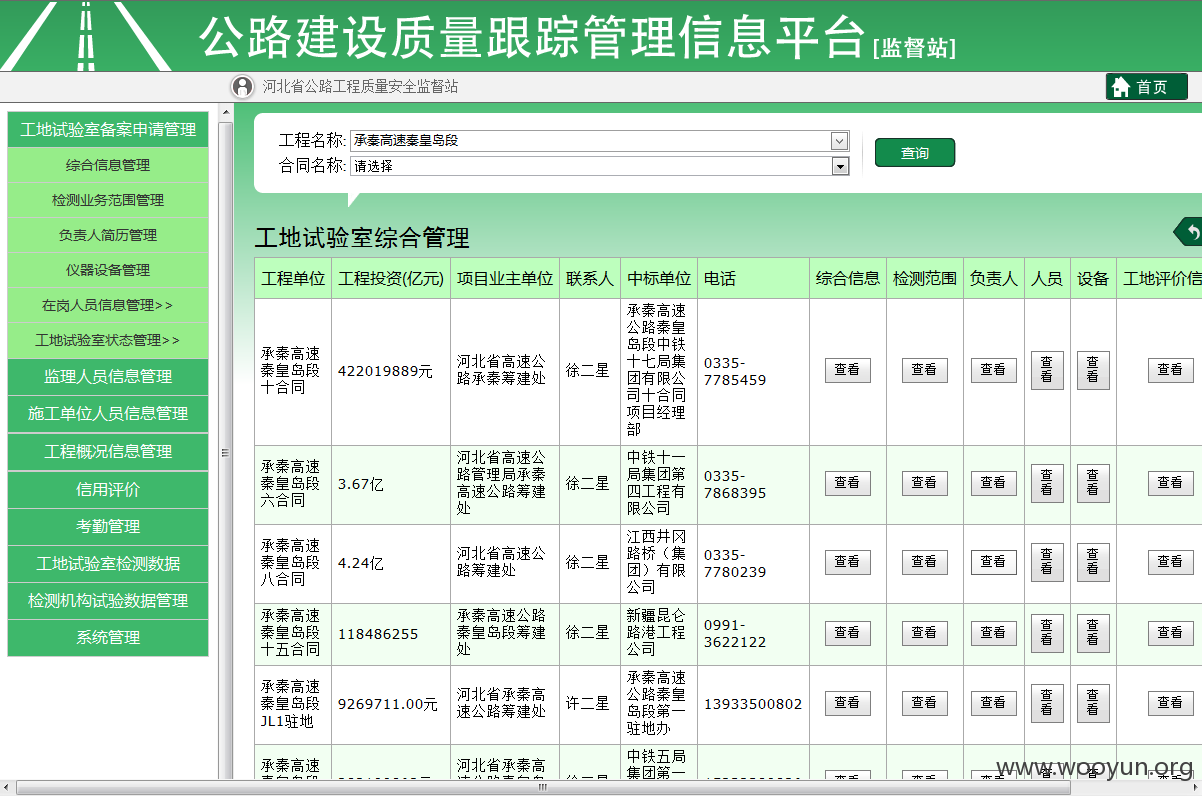Open 工程概况信息管理 menu

pyautogui.click(x=108, y=451)
